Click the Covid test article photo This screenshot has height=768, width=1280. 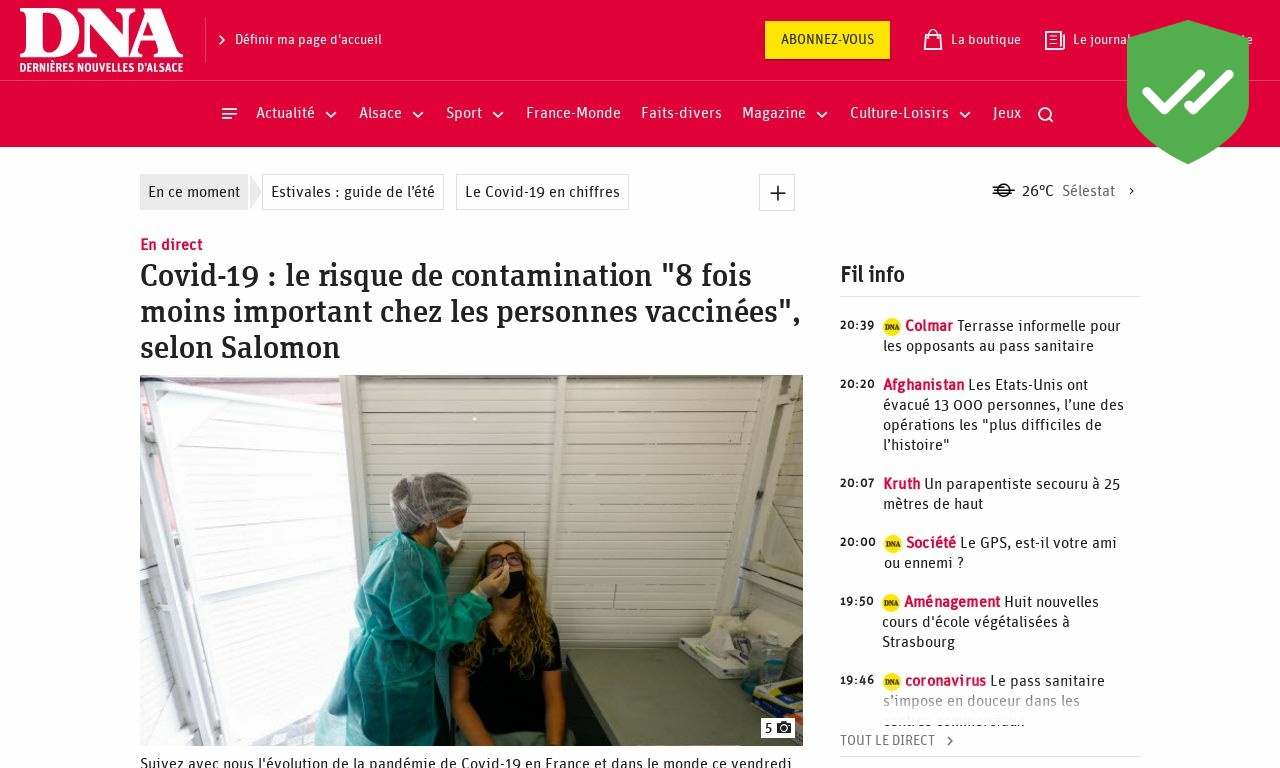[471, 560]
